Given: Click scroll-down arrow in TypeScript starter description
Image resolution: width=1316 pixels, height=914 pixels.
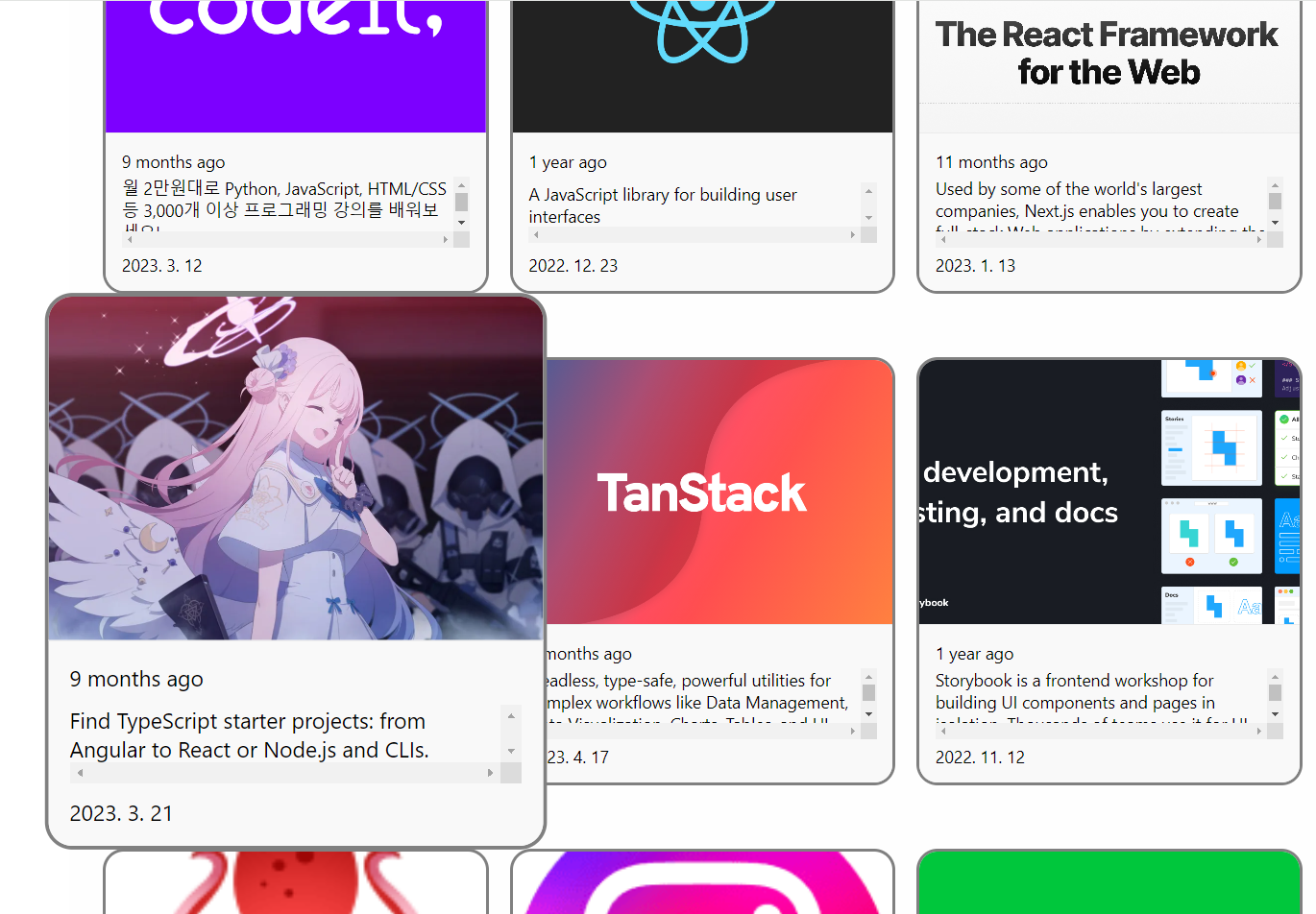Looking at the screenshot, I should 511,752.
